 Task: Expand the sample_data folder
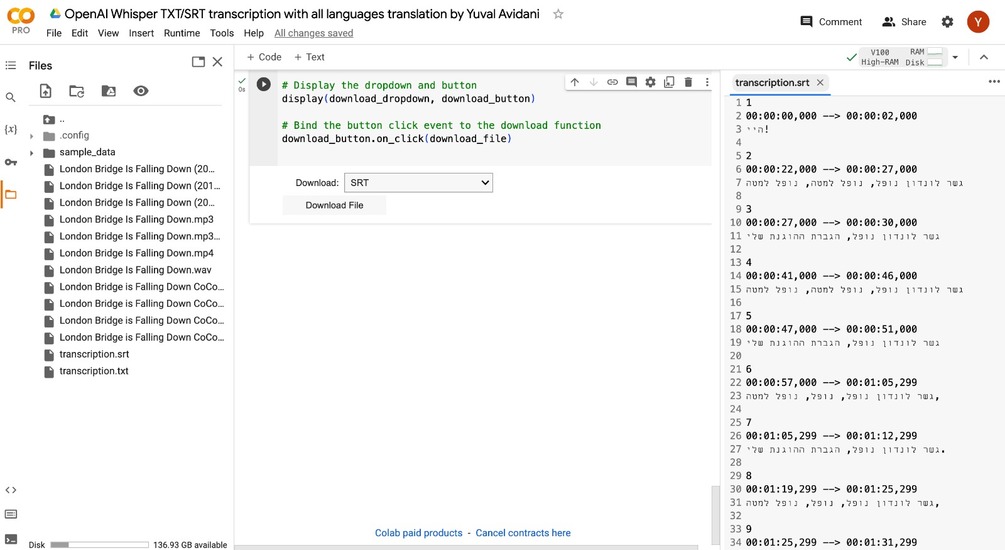tap(31, 153)
